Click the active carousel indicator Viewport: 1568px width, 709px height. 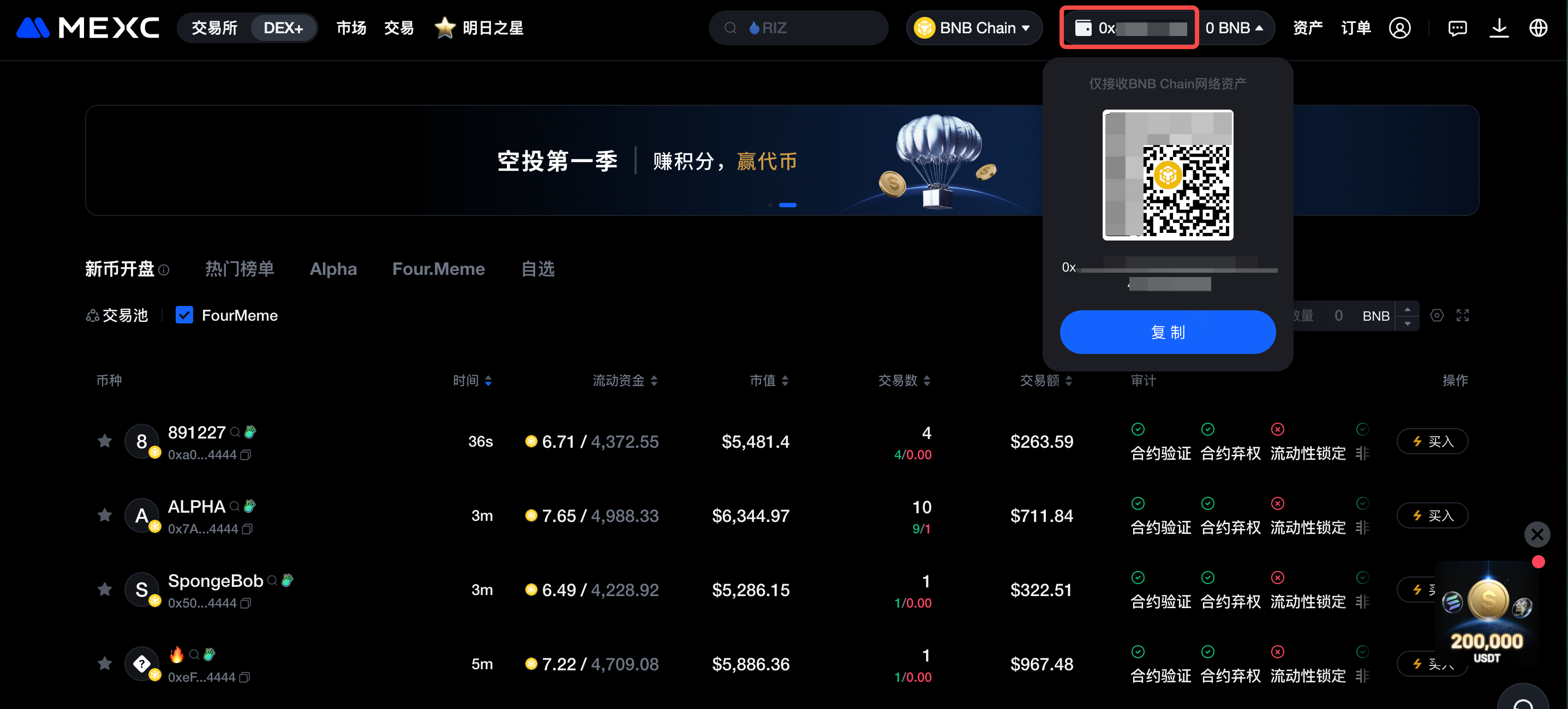[787, 205]
